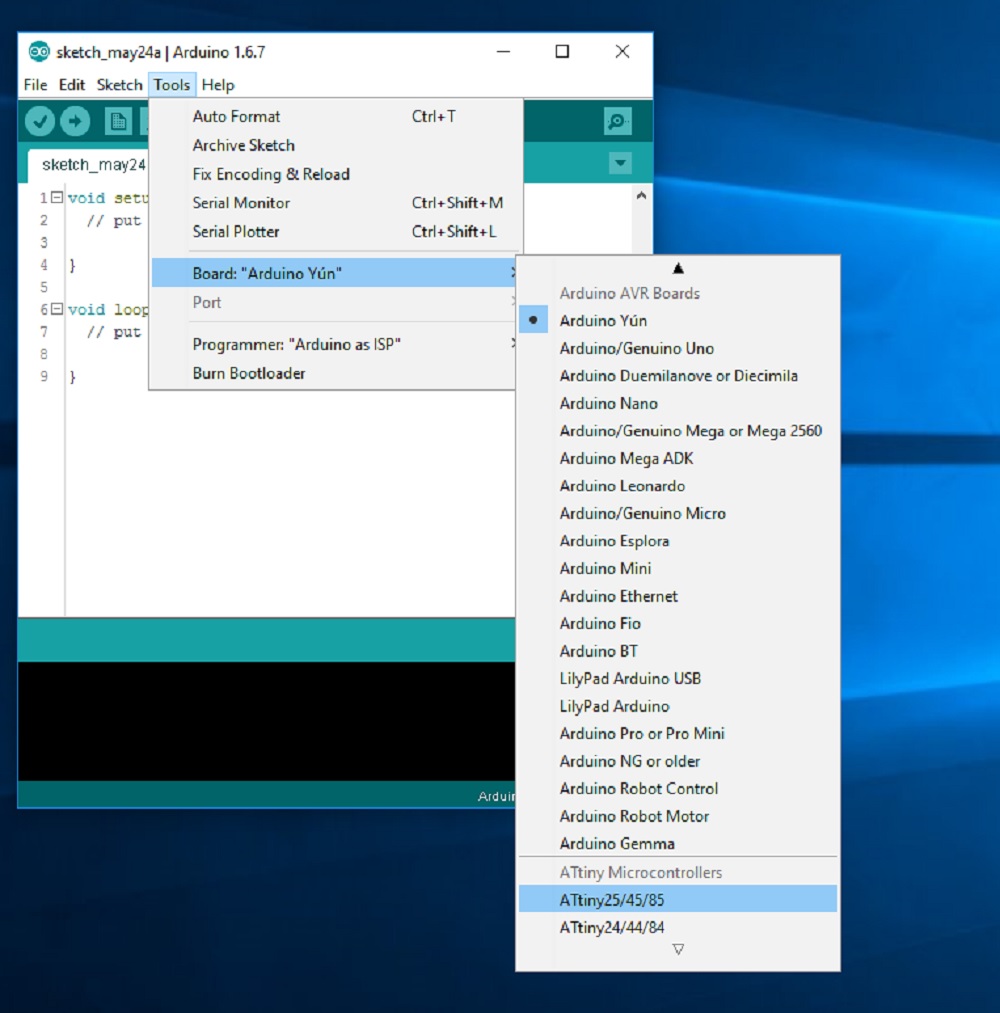Expand the Programmer "Arduino as ISP" submenu

tap(334, 344)
